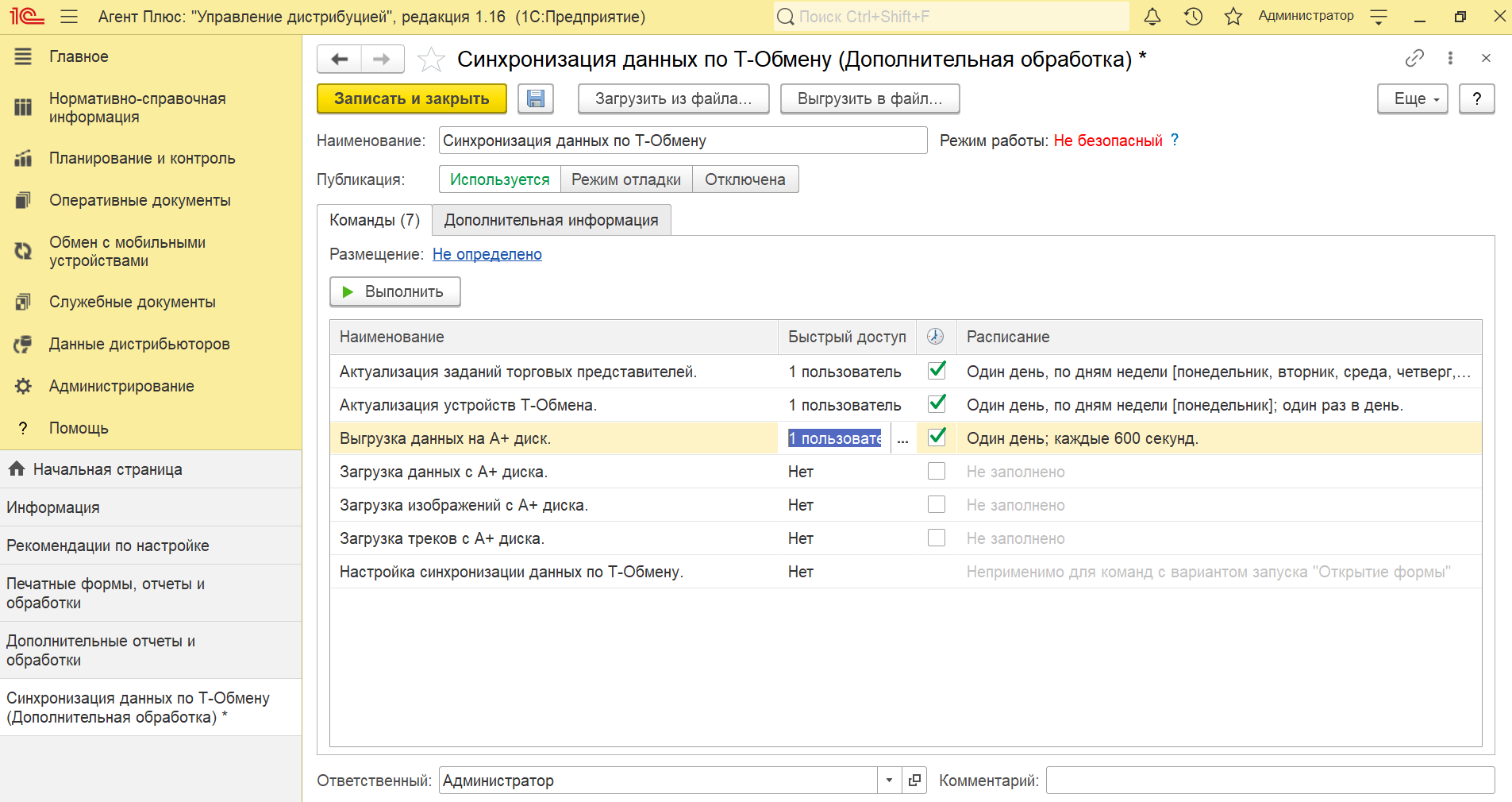Image resolution: width=1512 pixels, height=802 pixels.
Task: Open Информация panel tab
Action: point(151,507)
